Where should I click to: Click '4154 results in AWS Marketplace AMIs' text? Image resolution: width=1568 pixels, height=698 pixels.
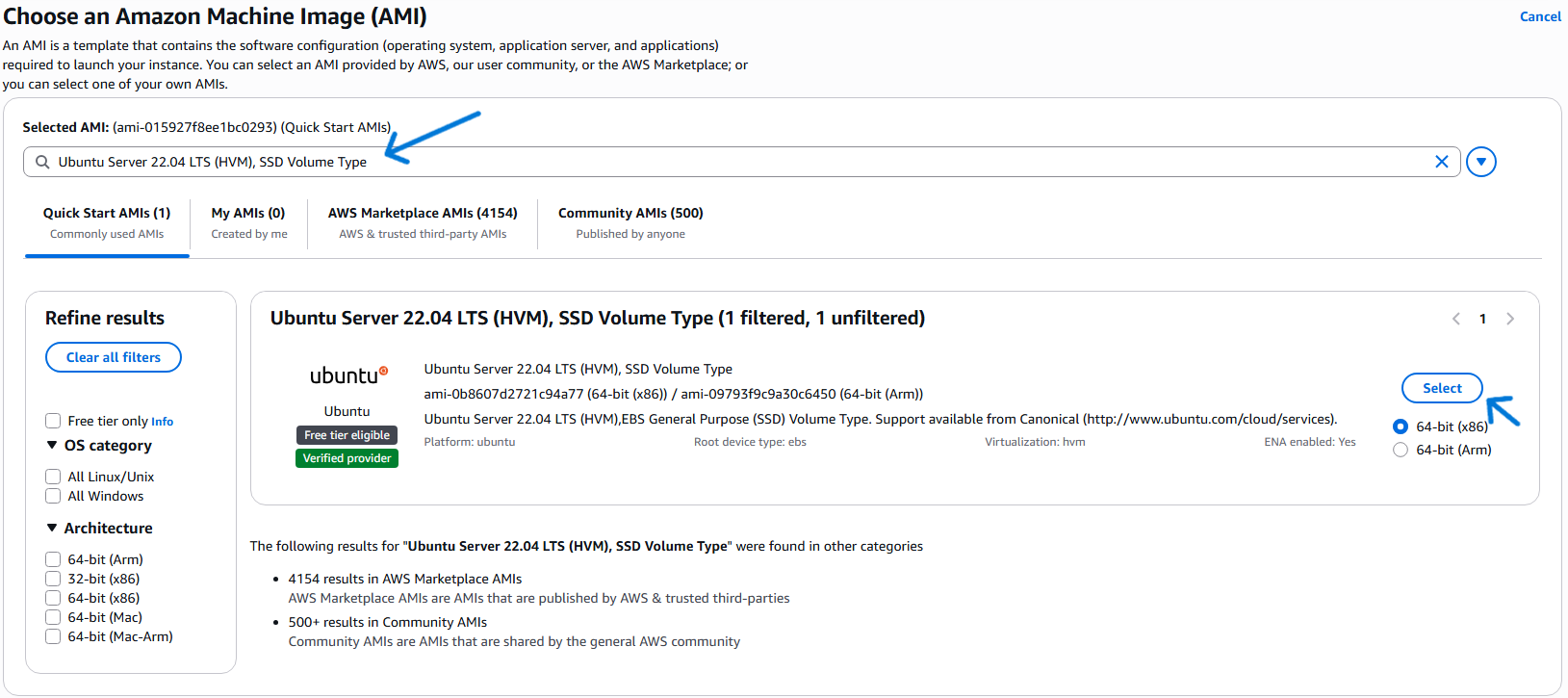405,579
